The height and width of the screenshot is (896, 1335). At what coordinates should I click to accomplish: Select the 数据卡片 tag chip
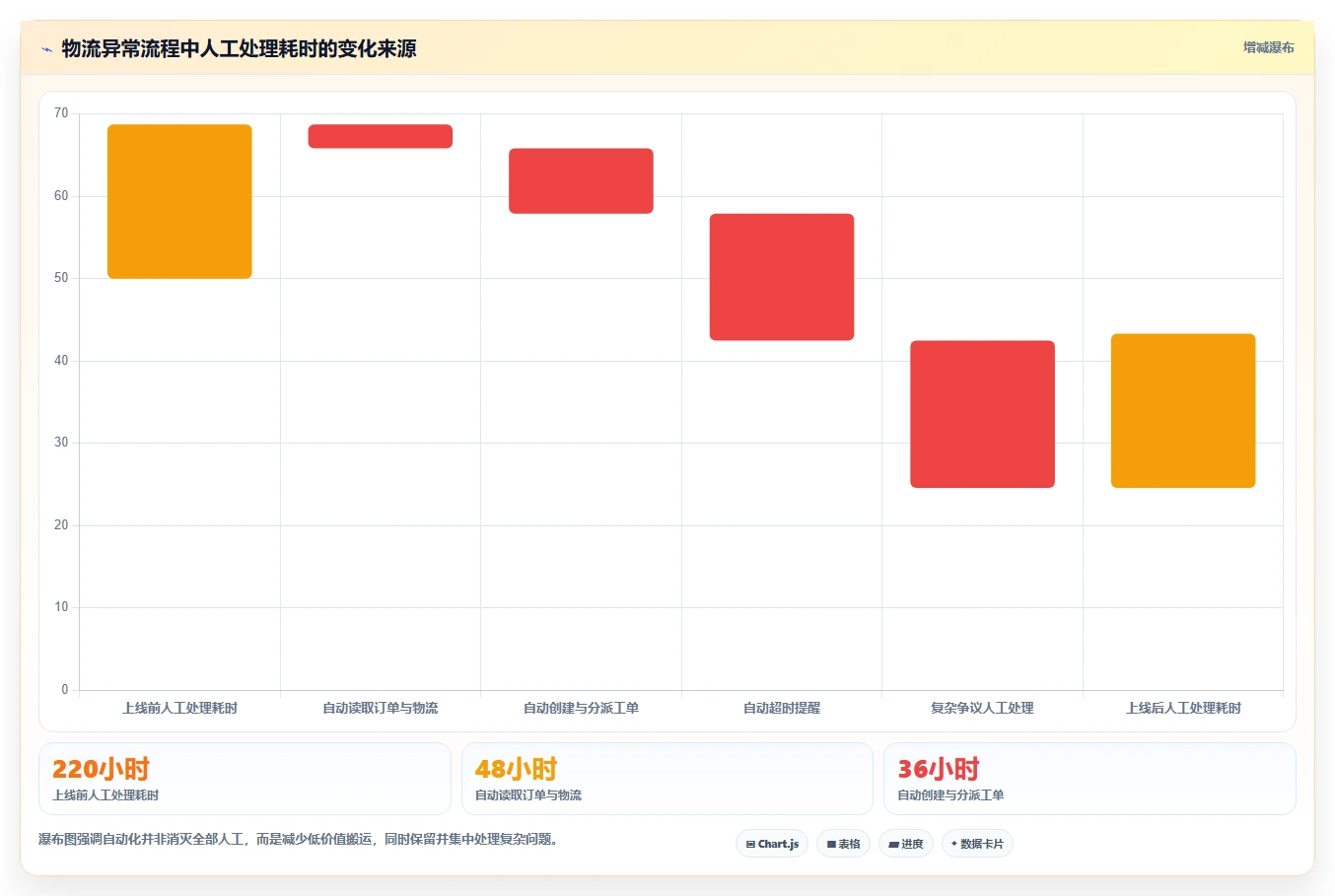tap(977, 844)
